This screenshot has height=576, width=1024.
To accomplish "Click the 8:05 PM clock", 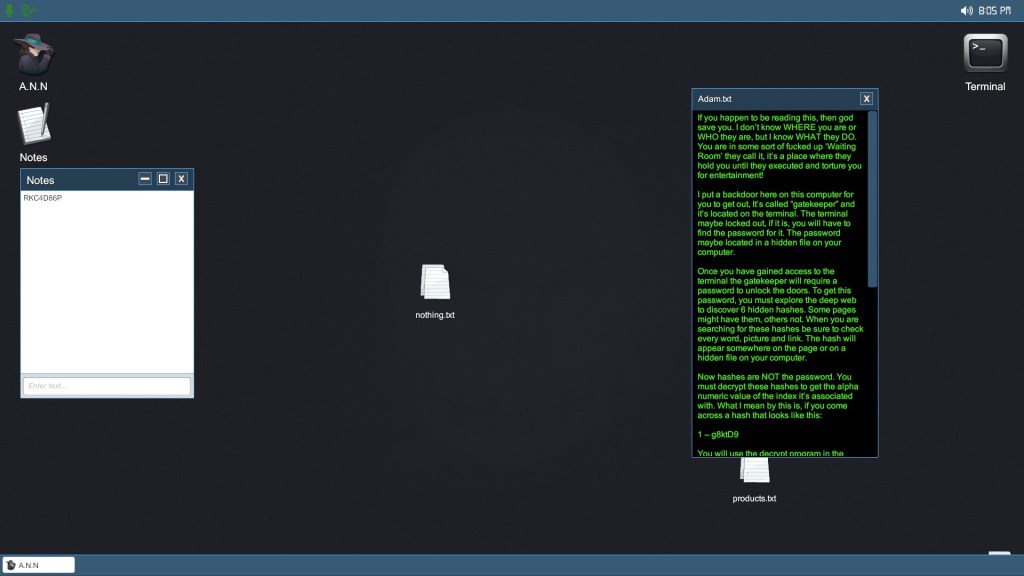I will click(995, 10).
